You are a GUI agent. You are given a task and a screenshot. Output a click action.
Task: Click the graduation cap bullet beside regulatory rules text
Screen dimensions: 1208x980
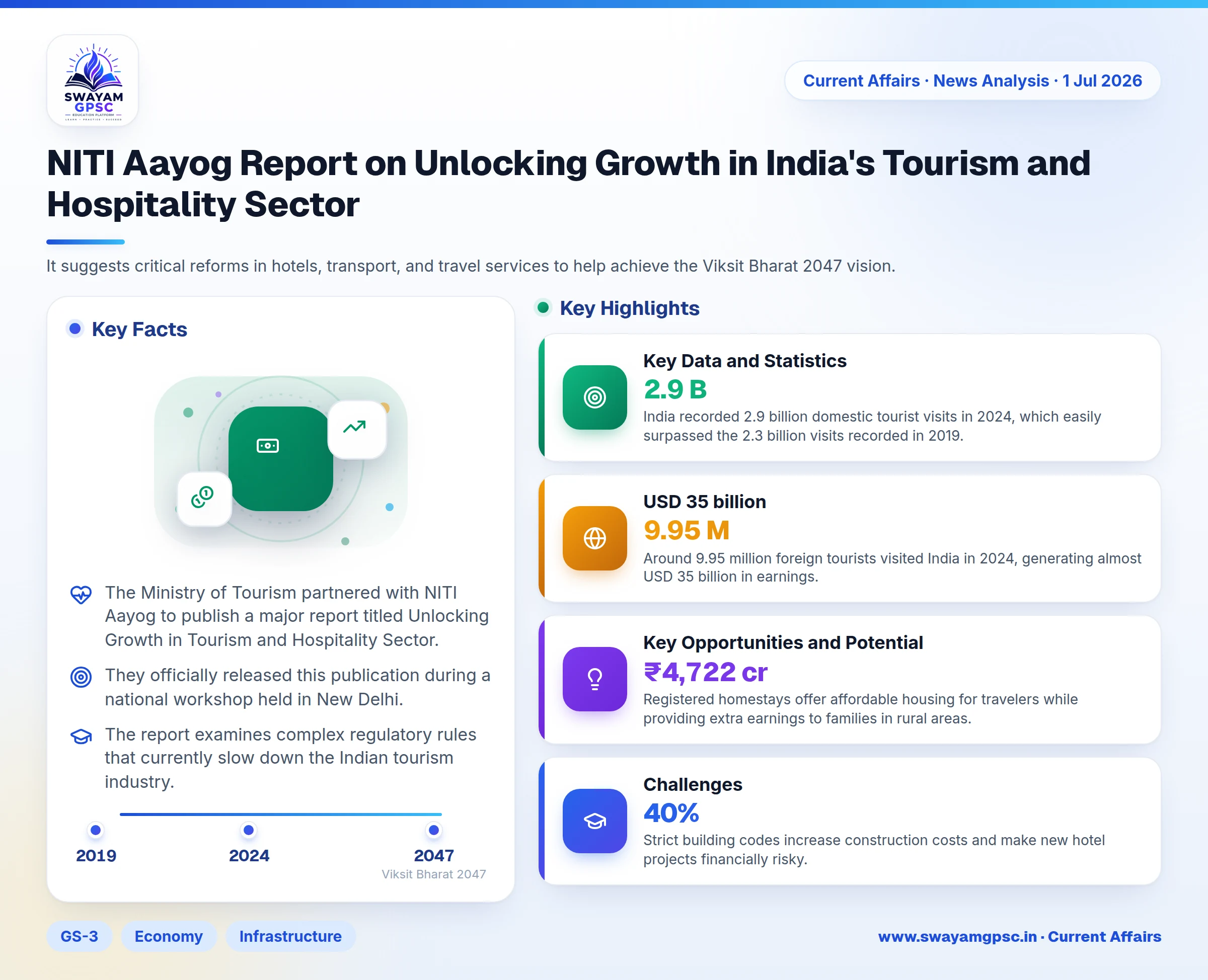pyautogui.click(x=81, y=736)
